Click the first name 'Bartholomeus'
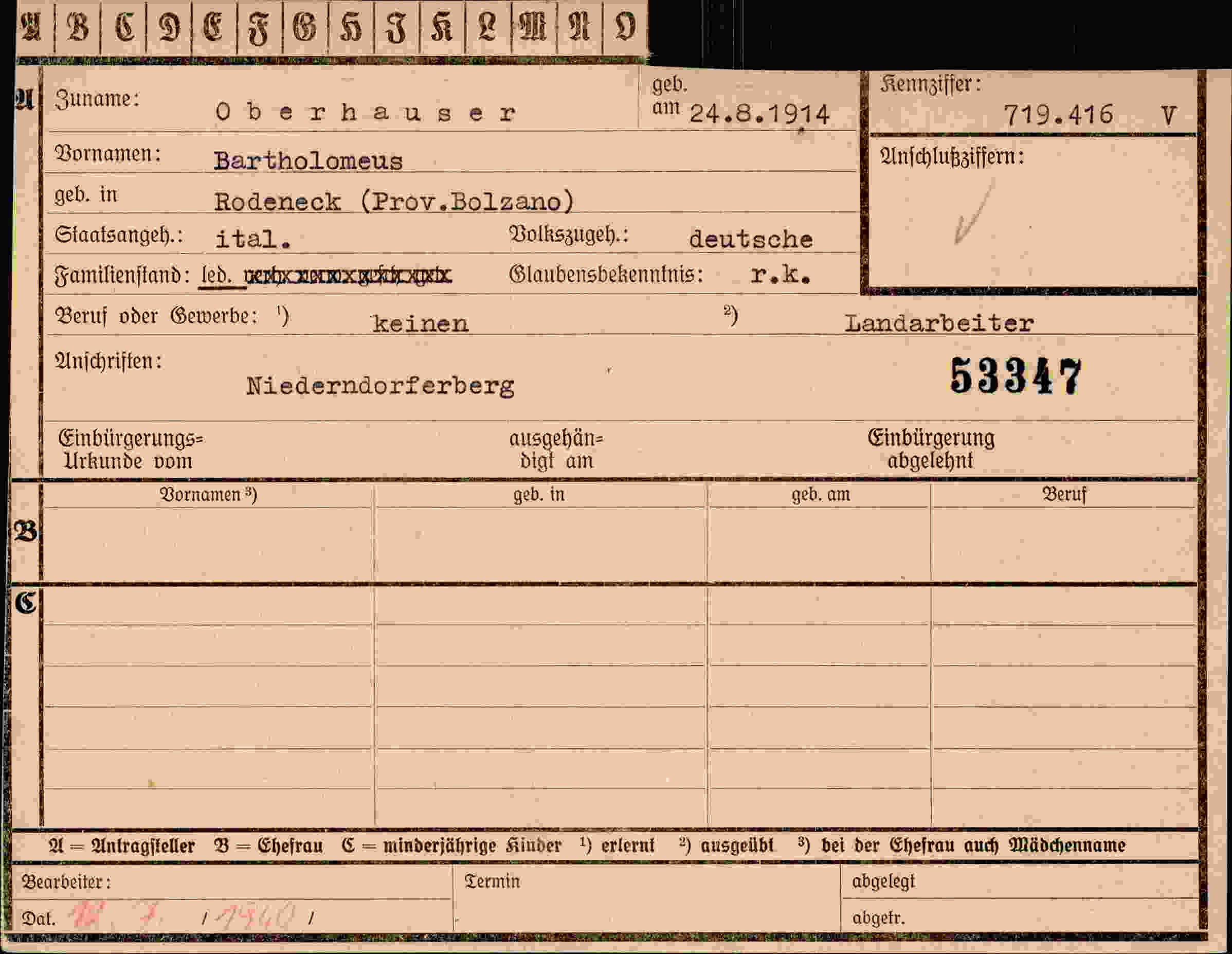Viewport: 1232px width, 954px height. pos(308,161)
